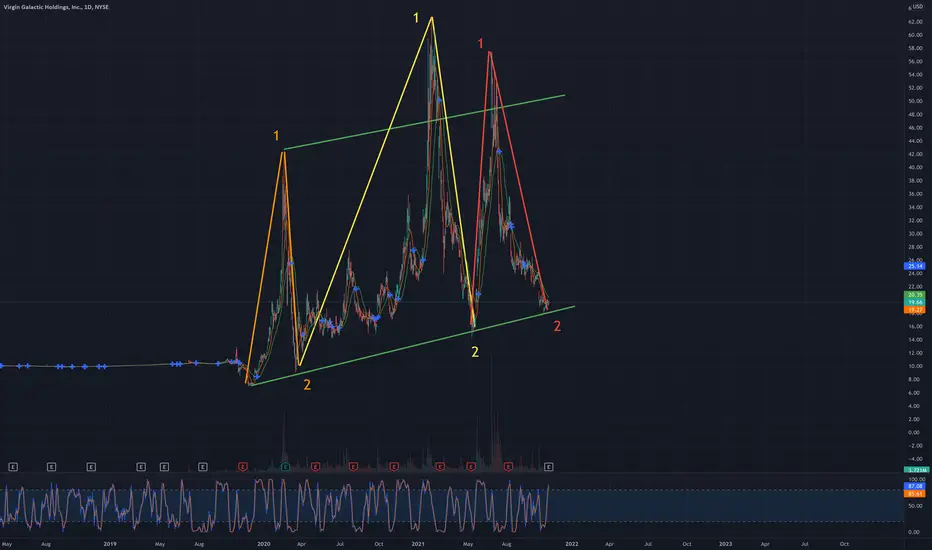The width and height of the screenshot is (932, 550).
Task: Select the lower green support trendline
Action: (413, 345)
